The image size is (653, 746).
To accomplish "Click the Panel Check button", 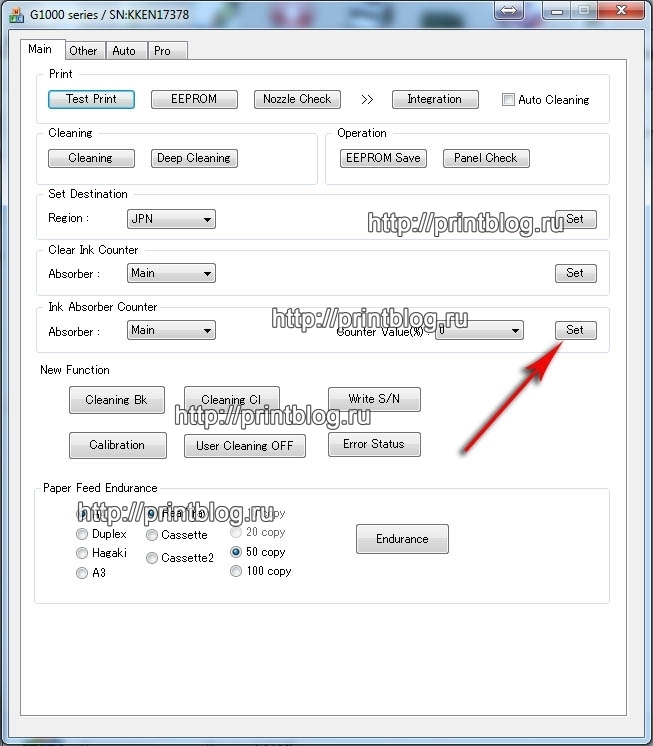I will 486,158.
